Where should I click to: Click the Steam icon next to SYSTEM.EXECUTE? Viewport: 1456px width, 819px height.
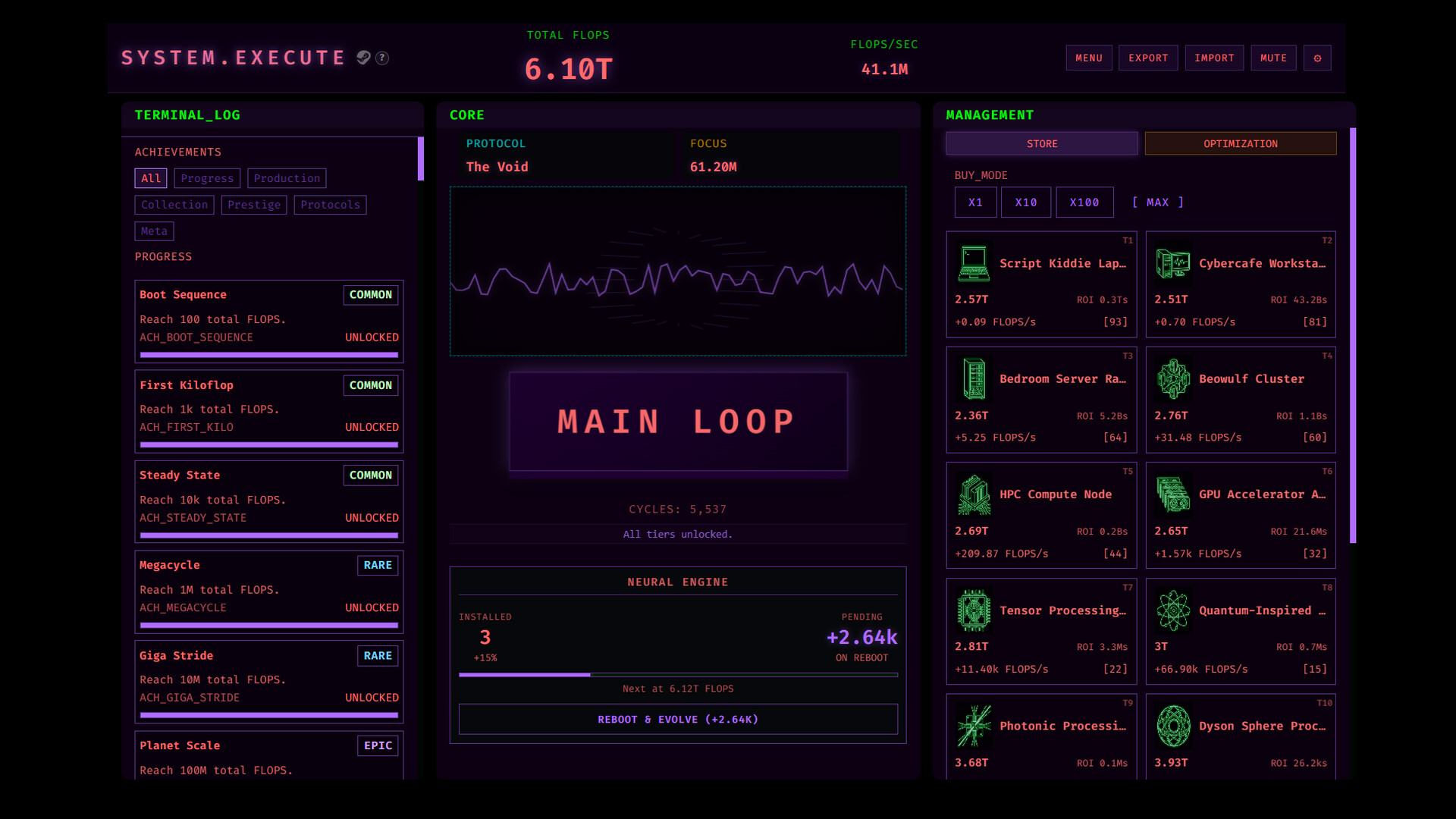point(364,58)
